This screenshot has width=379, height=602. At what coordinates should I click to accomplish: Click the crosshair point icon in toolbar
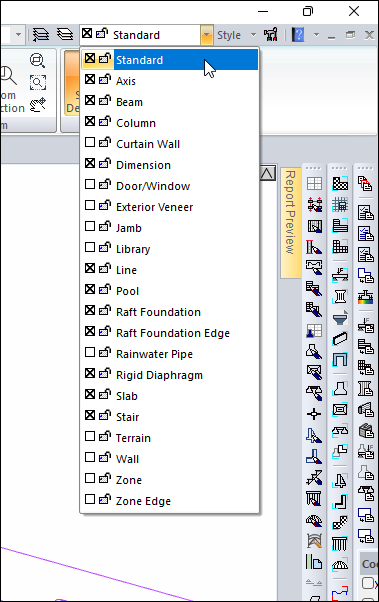coord(314,414)
